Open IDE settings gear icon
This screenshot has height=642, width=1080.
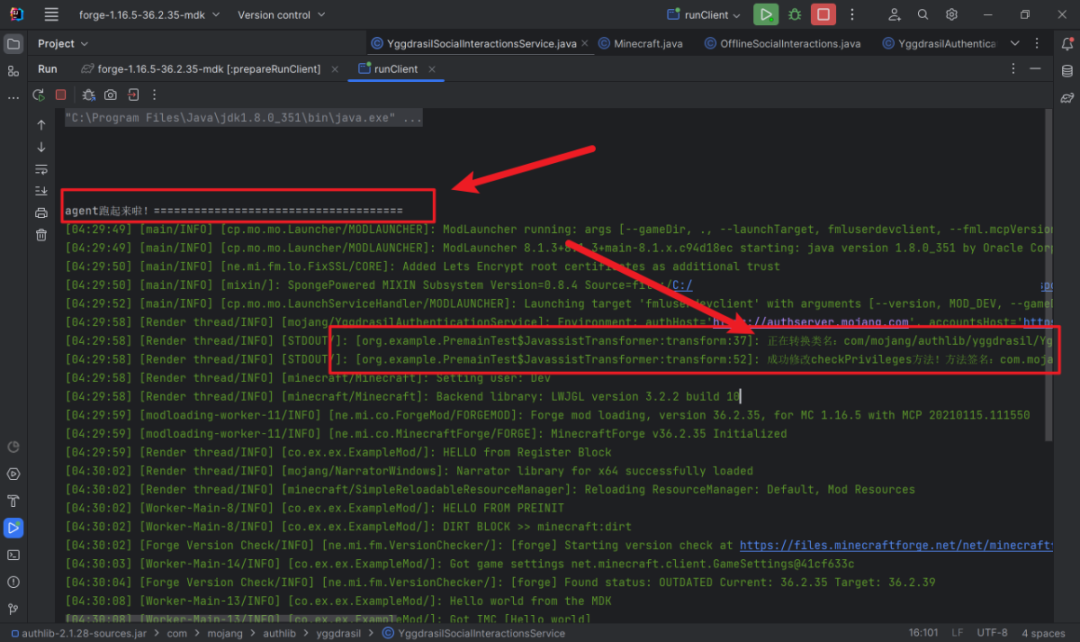(x=952, y=14)
